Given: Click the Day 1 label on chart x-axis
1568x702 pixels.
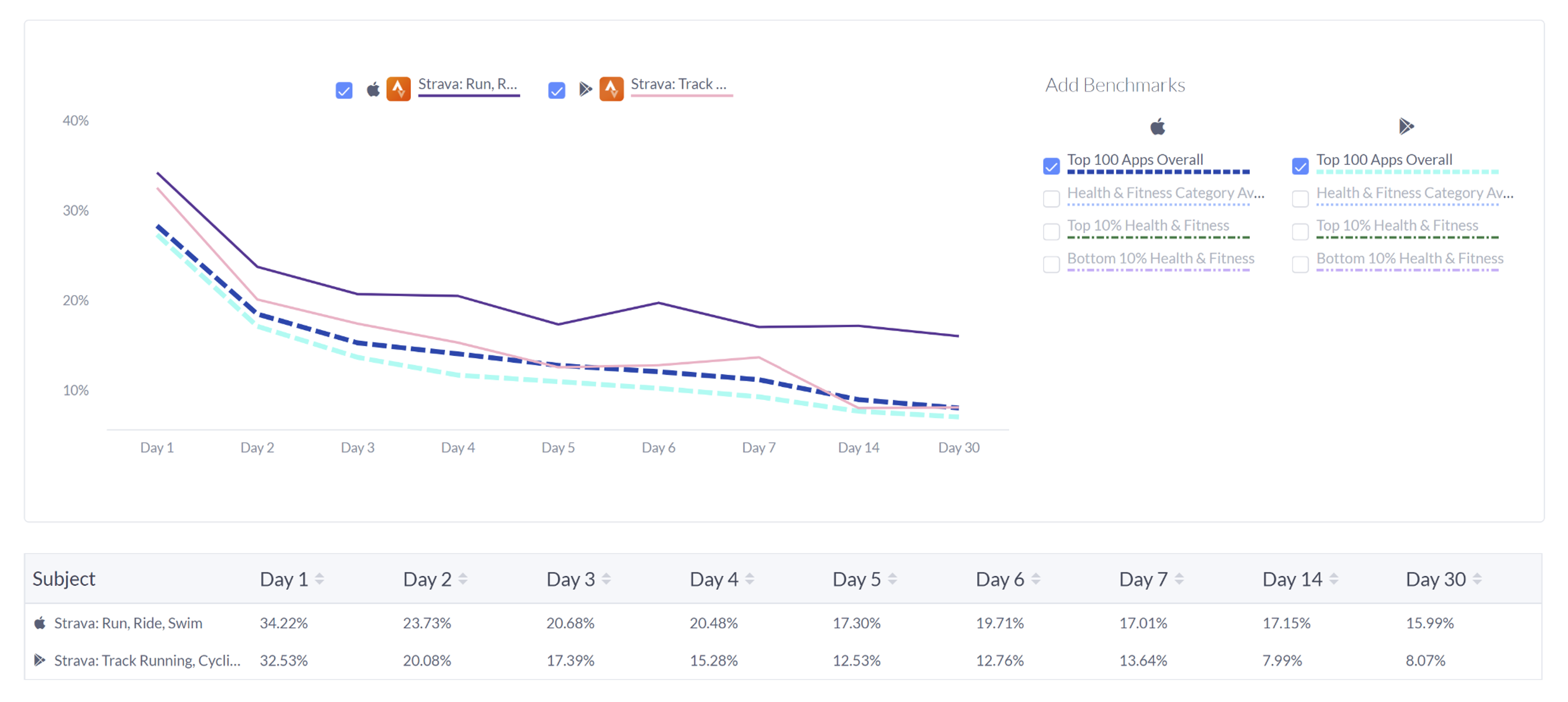Looking at the screenshot, I should pyautogui.click(x=157, y=447).
